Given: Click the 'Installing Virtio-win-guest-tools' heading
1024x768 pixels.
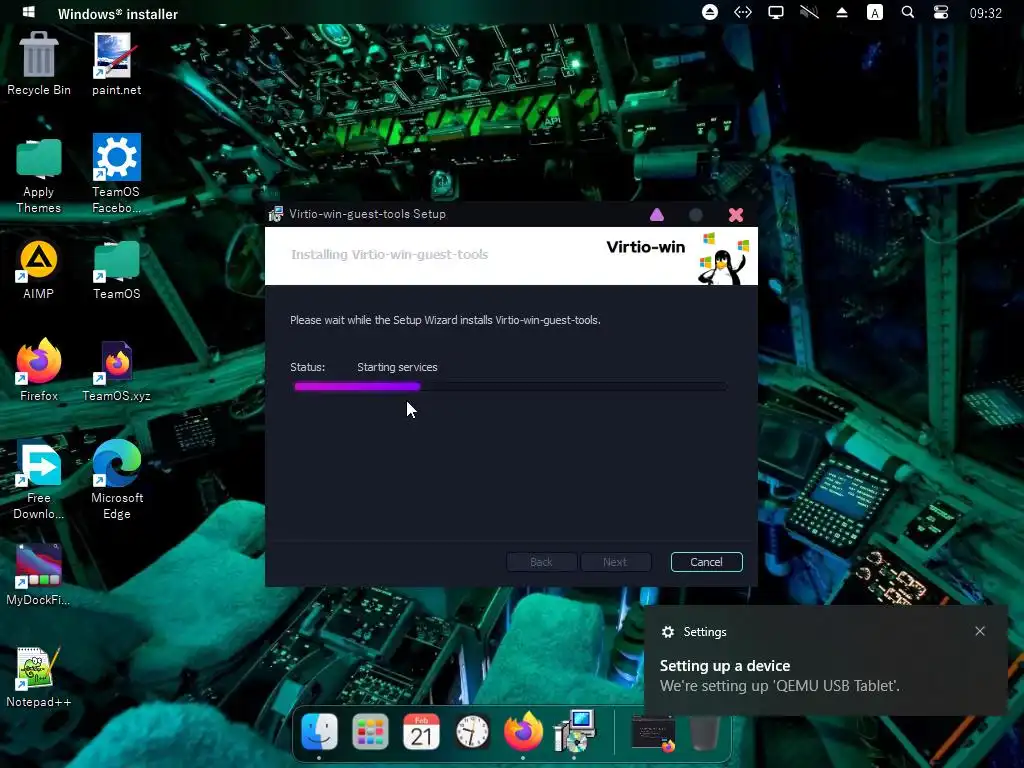Looking at the screenshot, I should 390,255.
